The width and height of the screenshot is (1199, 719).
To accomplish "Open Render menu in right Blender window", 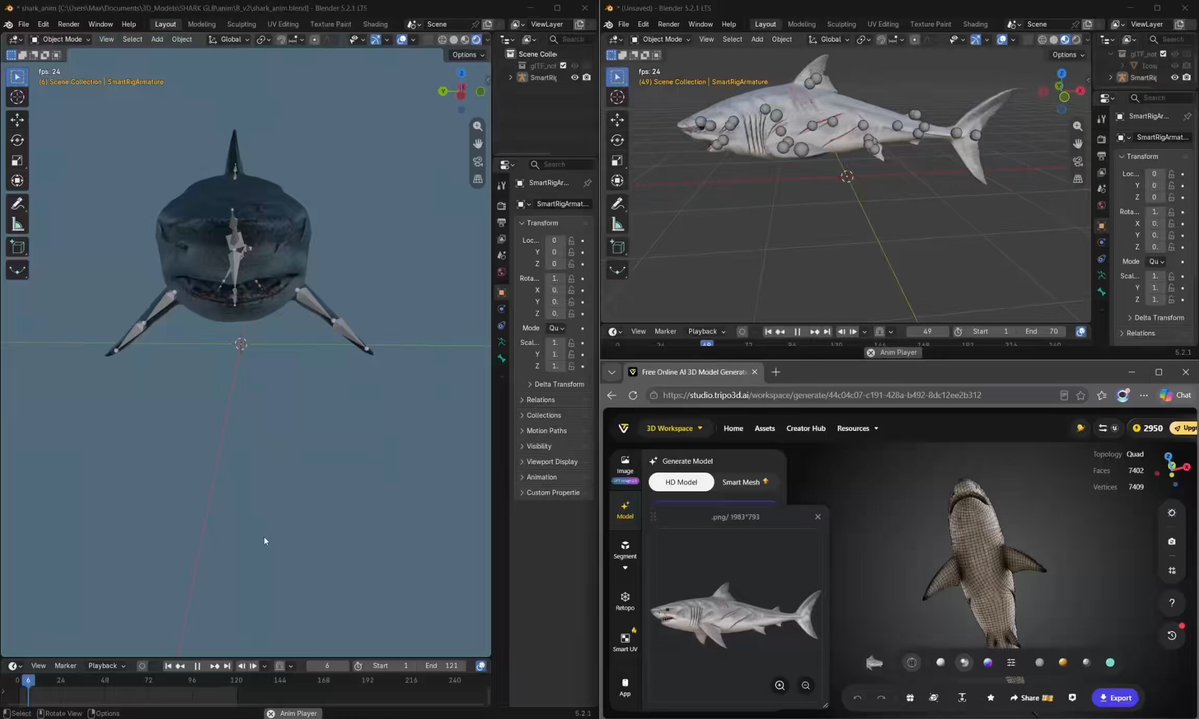I will [x=668, y=24].
